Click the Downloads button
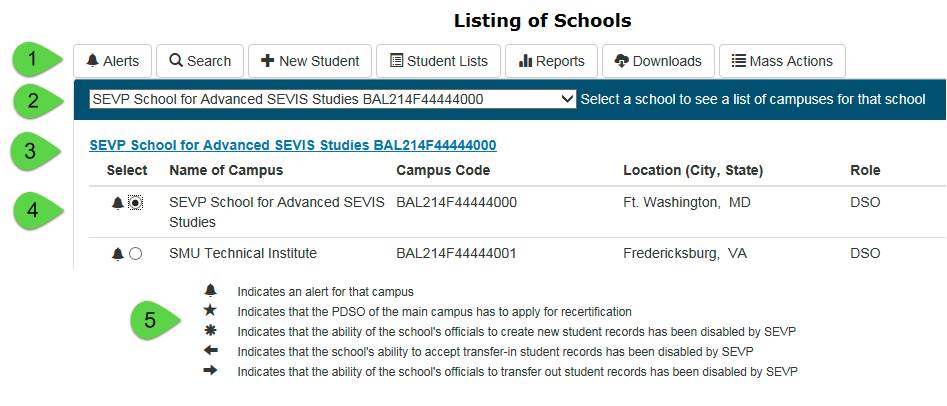Viewport: 947px width, 406px height. pyautogui.click(x=658, y=61)
